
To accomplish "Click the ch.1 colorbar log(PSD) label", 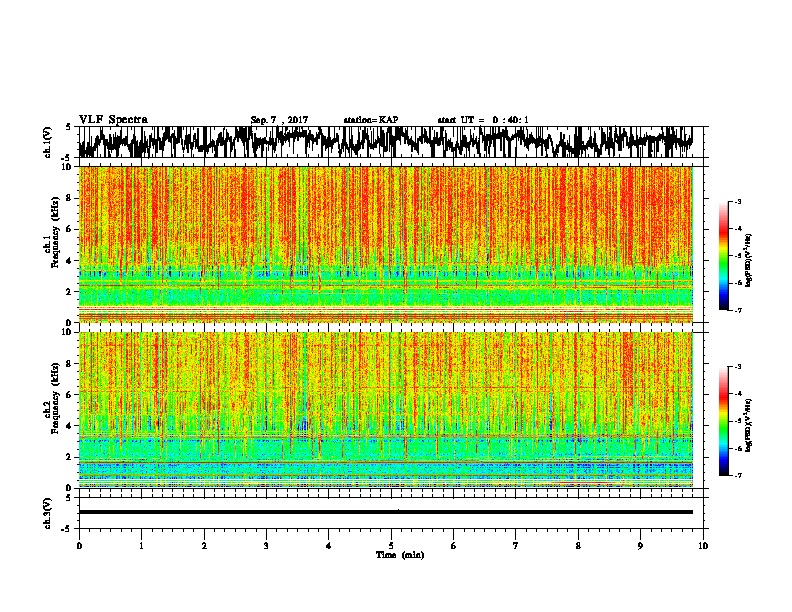I will tap(748, 261).
